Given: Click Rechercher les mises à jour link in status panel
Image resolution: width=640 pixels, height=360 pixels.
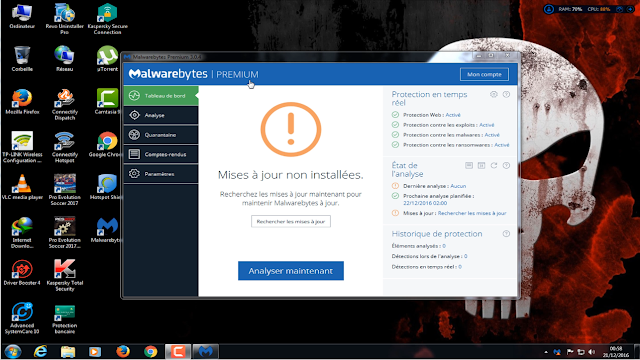Looking at the screenshot, I should tap(472, 213).
